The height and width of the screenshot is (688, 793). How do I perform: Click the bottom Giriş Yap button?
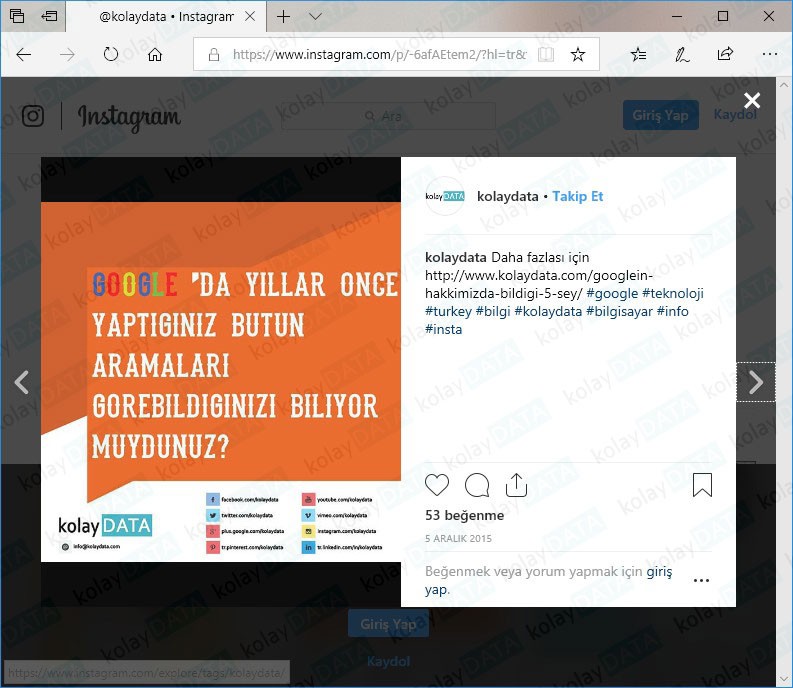[388, 624]
